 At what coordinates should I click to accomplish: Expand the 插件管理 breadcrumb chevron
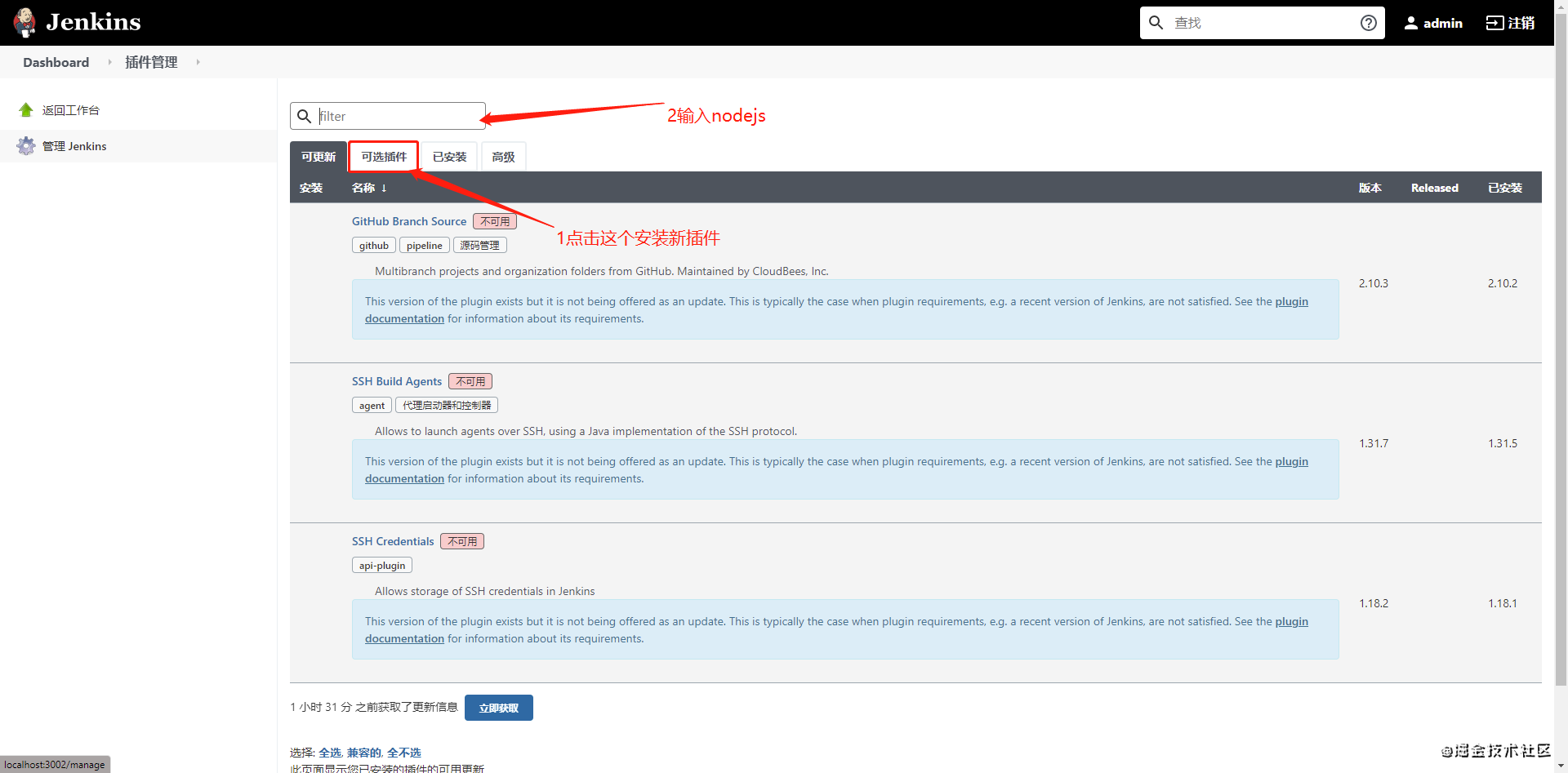click(198, 62)
